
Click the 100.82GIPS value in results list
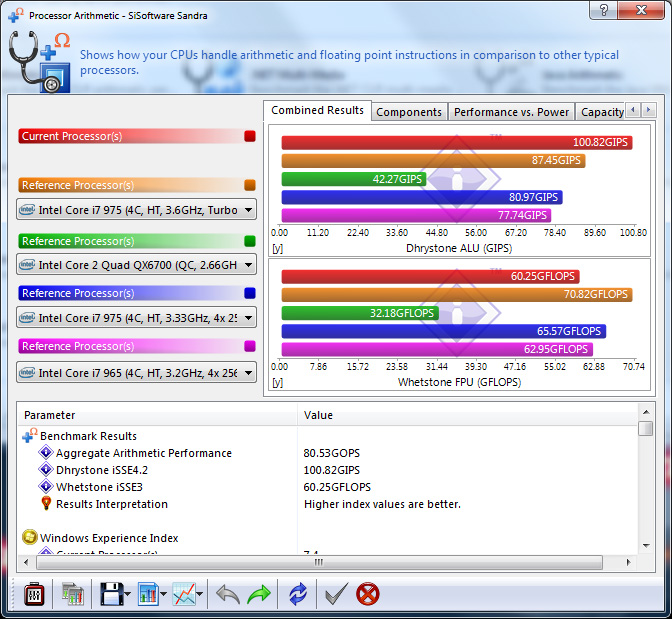(x=332, y=470)
